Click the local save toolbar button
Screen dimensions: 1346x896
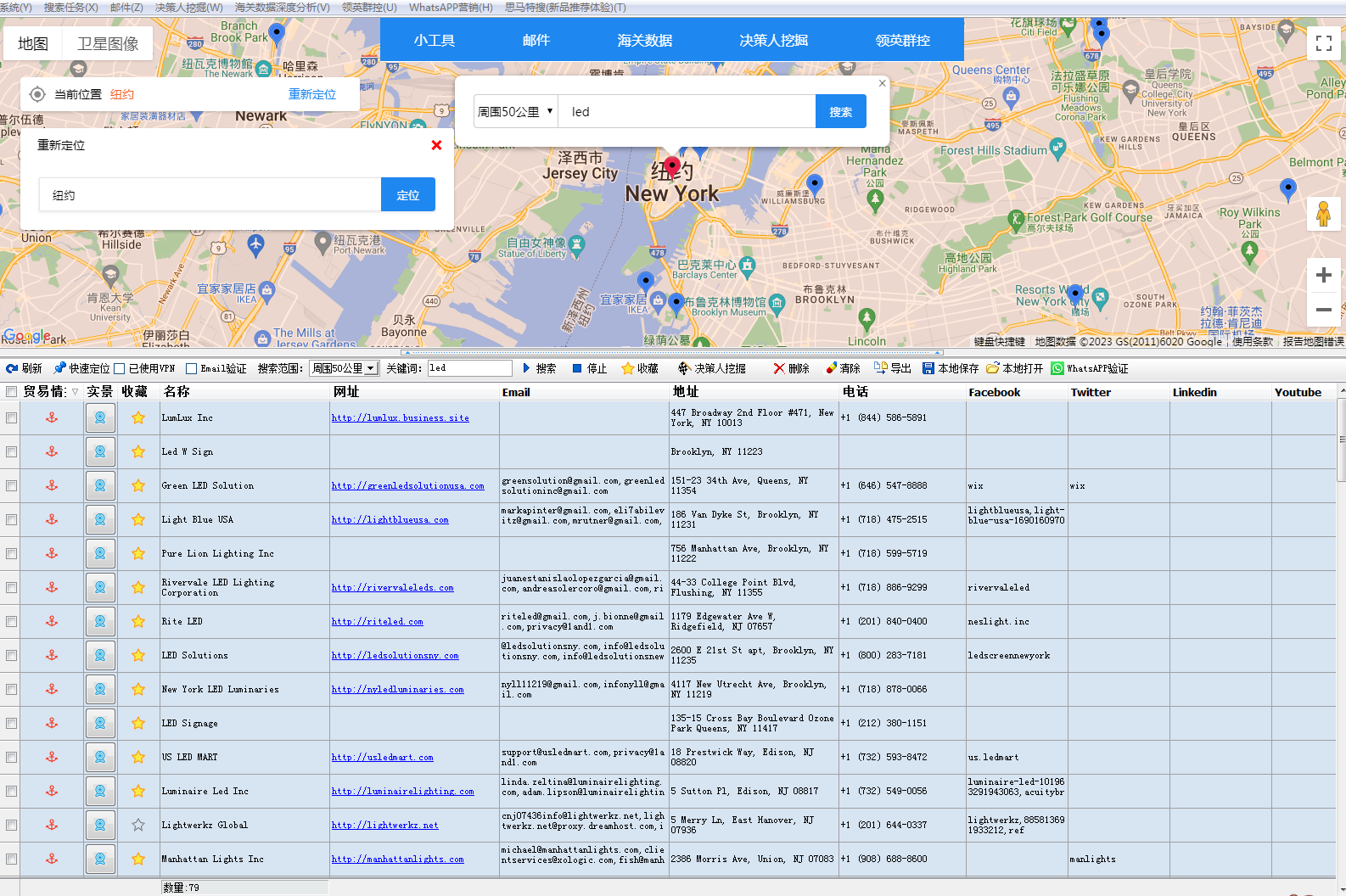(x=951, y=368)
